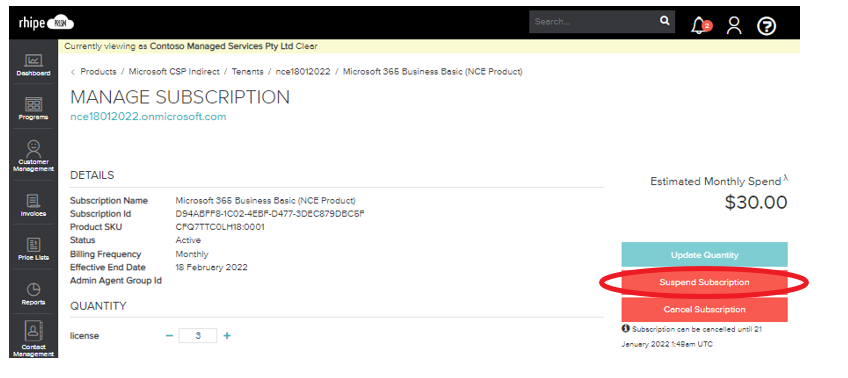Go to Tenants in the breadcrumb
The image size is (848, 378).
[x=248, y=71]
